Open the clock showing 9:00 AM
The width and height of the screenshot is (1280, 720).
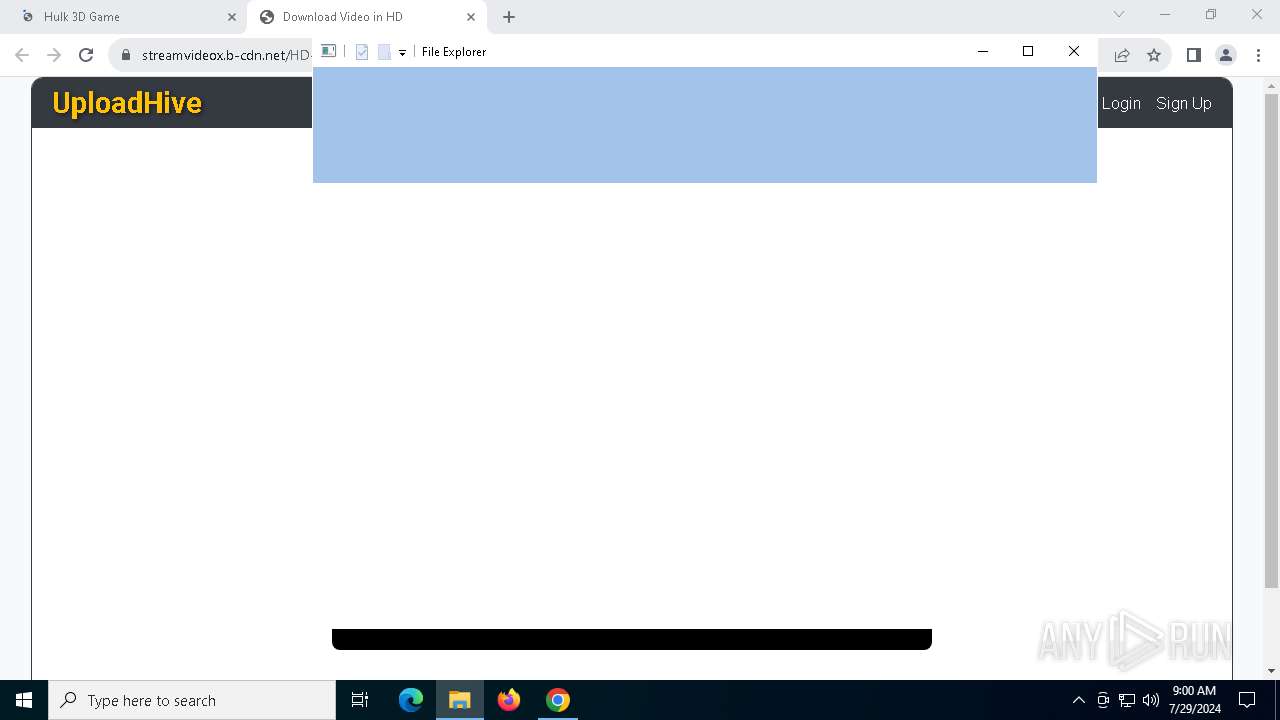pos(1194,700)
